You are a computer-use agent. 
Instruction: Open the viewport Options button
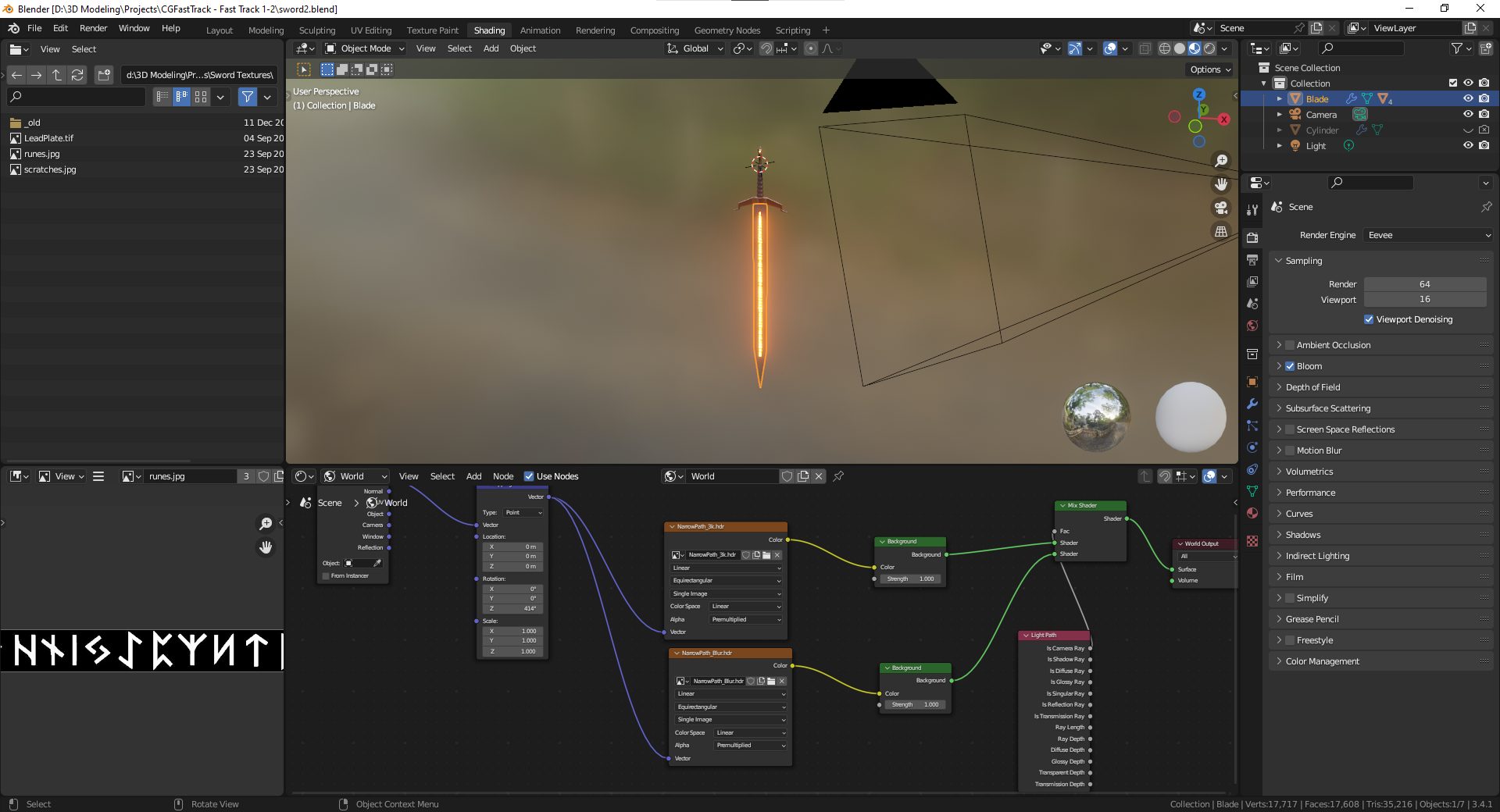[x=1210, y=69]
